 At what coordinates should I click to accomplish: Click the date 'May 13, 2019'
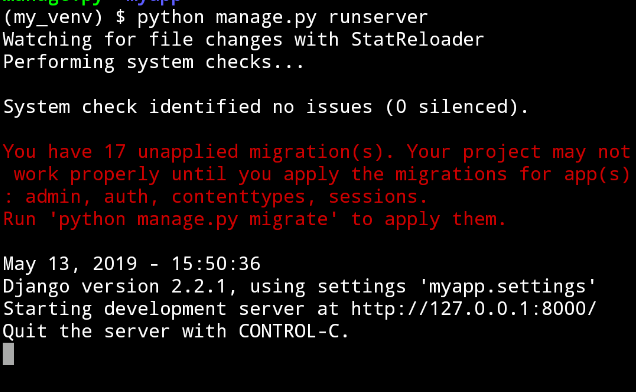(x=70, y=264)
